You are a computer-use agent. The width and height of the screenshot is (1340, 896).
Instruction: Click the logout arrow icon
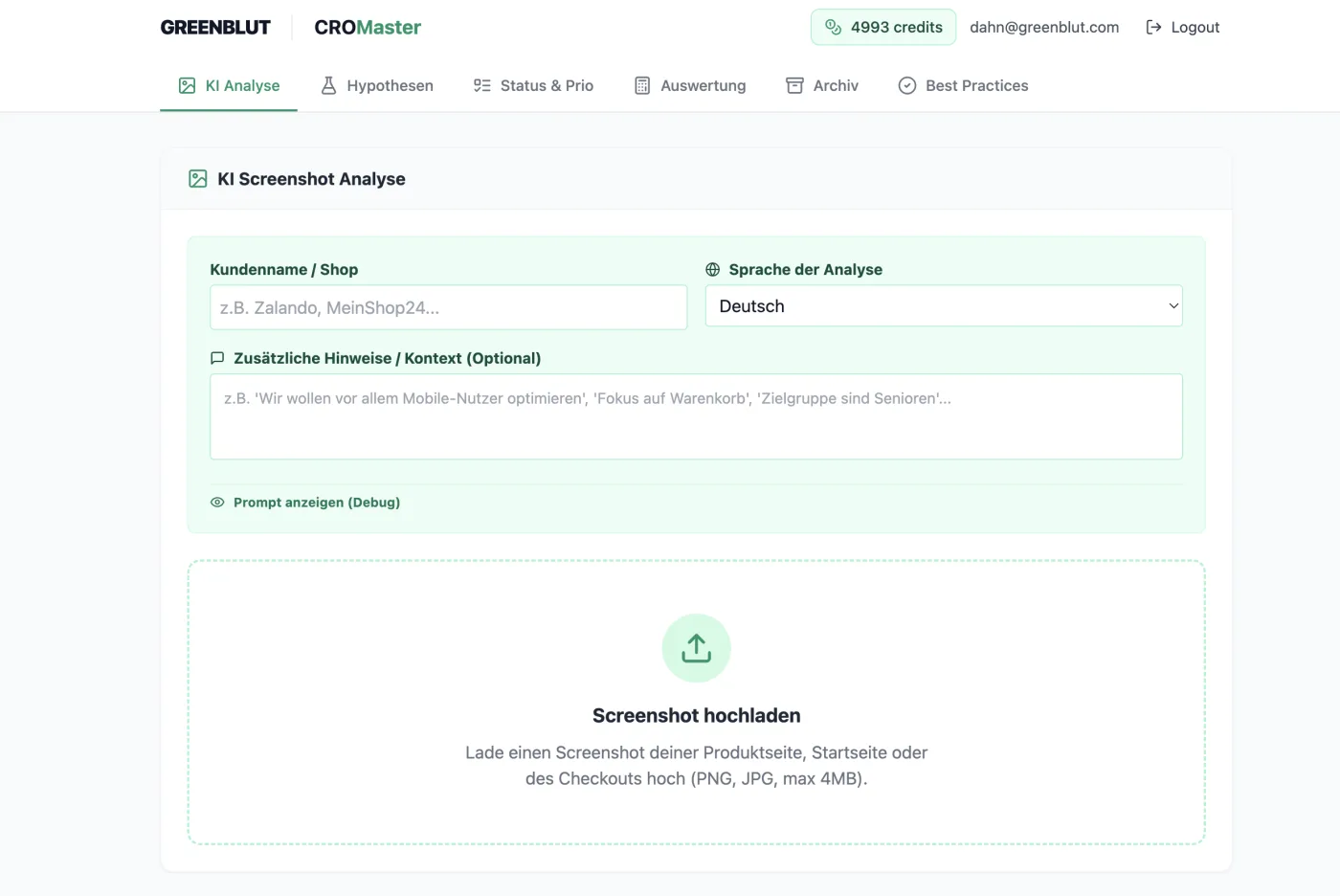point(1153,27)
